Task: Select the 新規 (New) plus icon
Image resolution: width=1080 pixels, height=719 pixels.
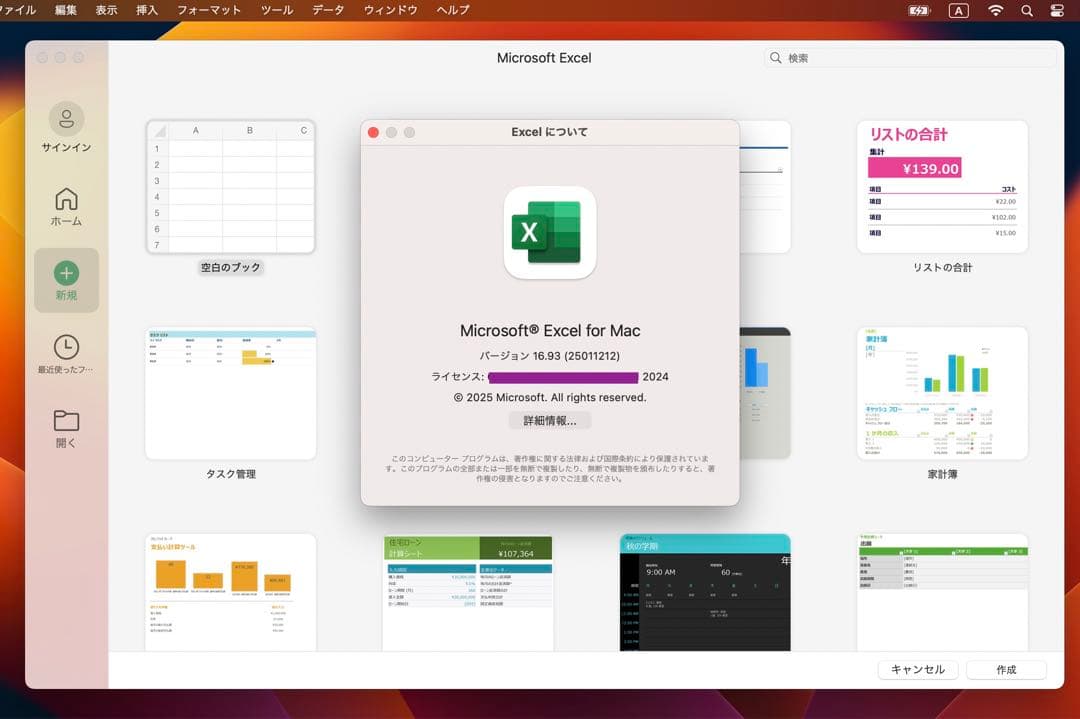Action: point(66,275)
